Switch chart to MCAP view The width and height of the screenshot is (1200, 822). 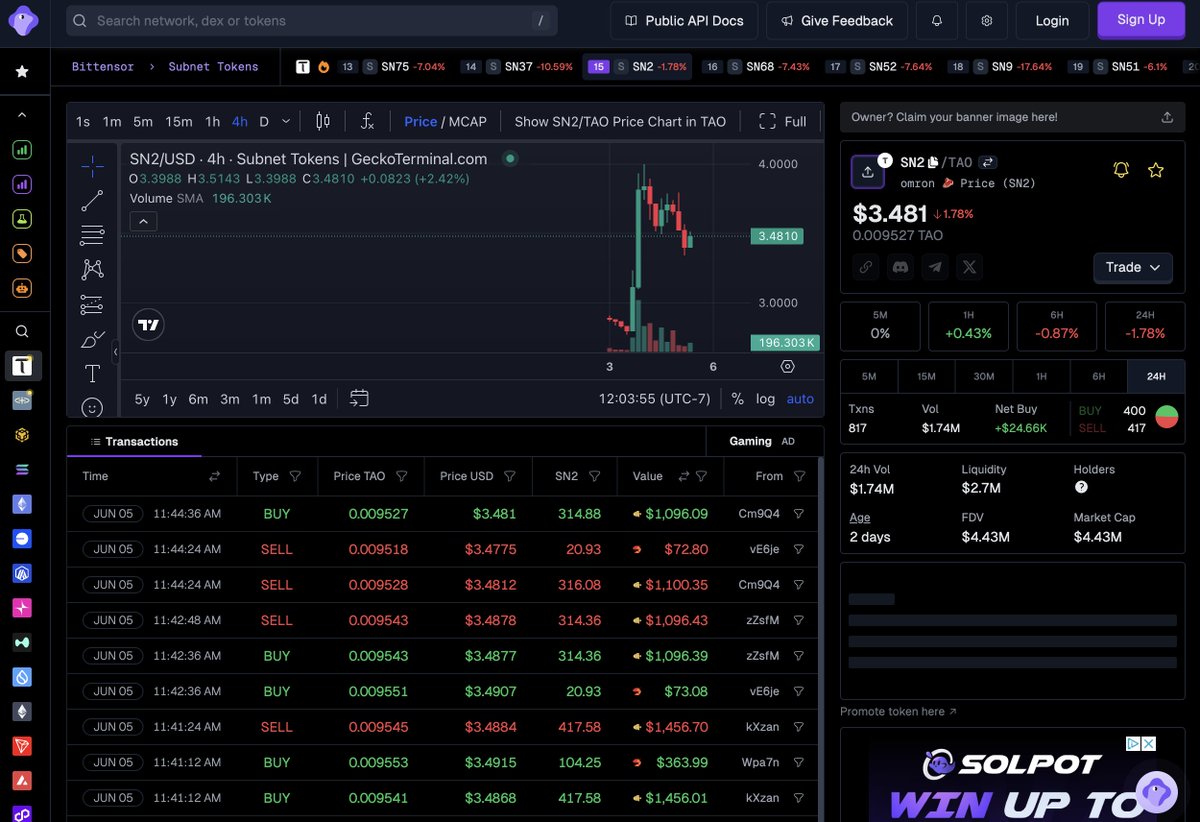[468, 122]
